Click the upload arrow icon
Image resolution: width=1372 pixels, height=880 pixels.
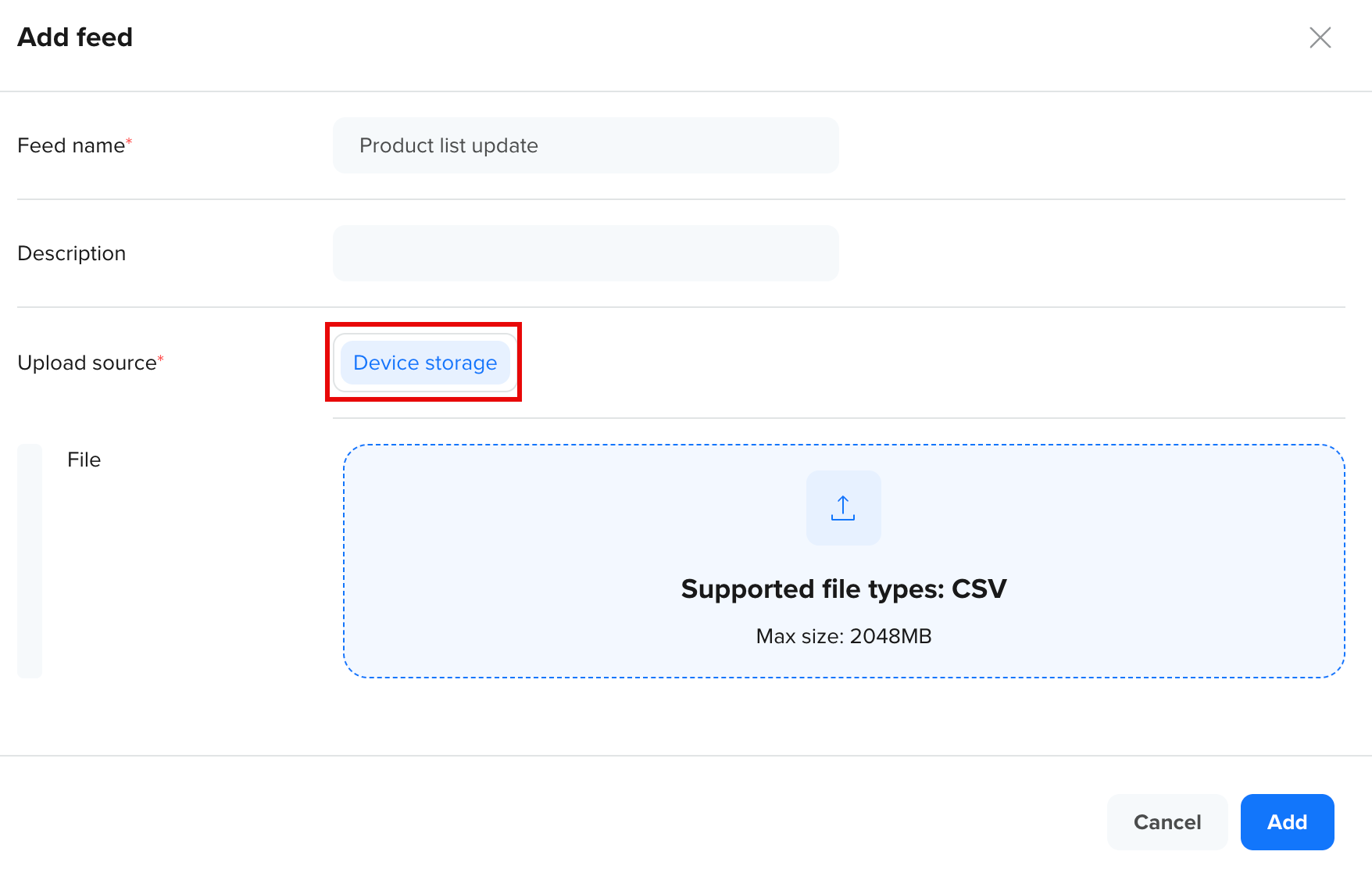[843, 508]
